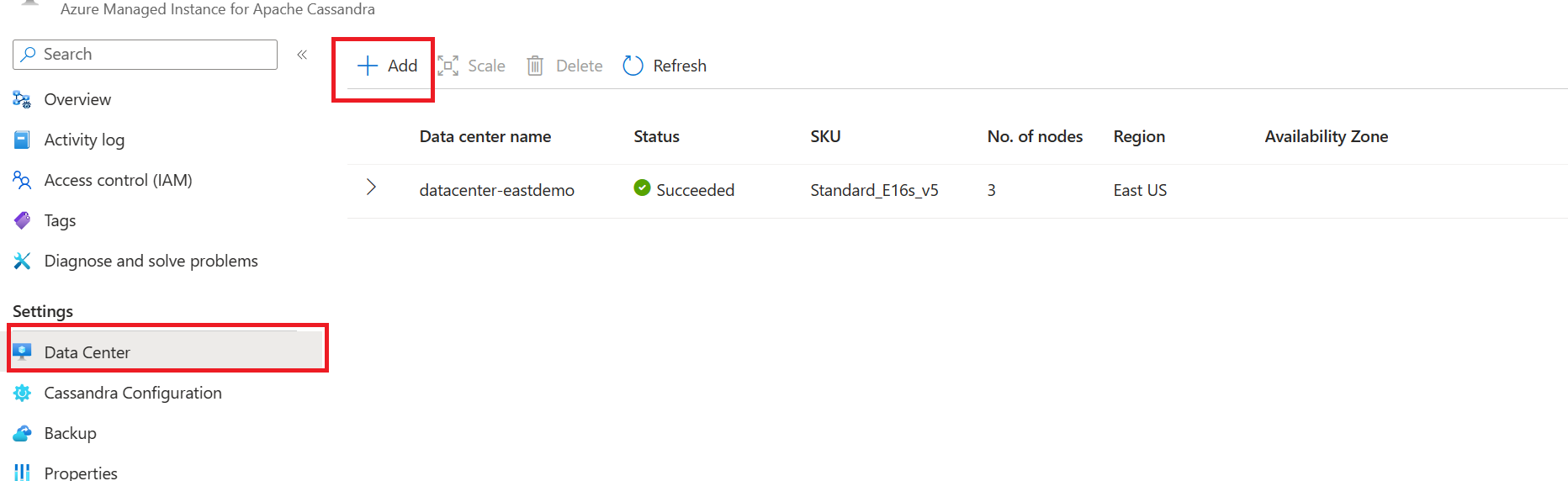Click the Activity log icon
The image size is (1568, 481).
coord(22,140)
